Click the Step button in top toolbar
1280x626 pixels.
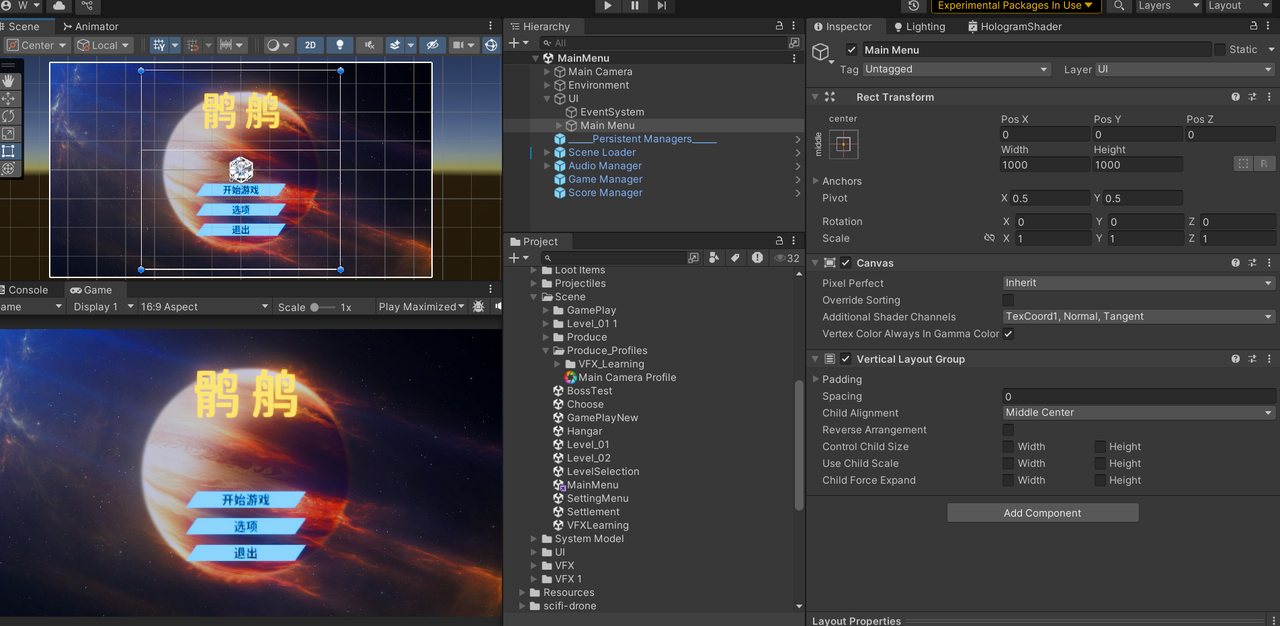661,6
